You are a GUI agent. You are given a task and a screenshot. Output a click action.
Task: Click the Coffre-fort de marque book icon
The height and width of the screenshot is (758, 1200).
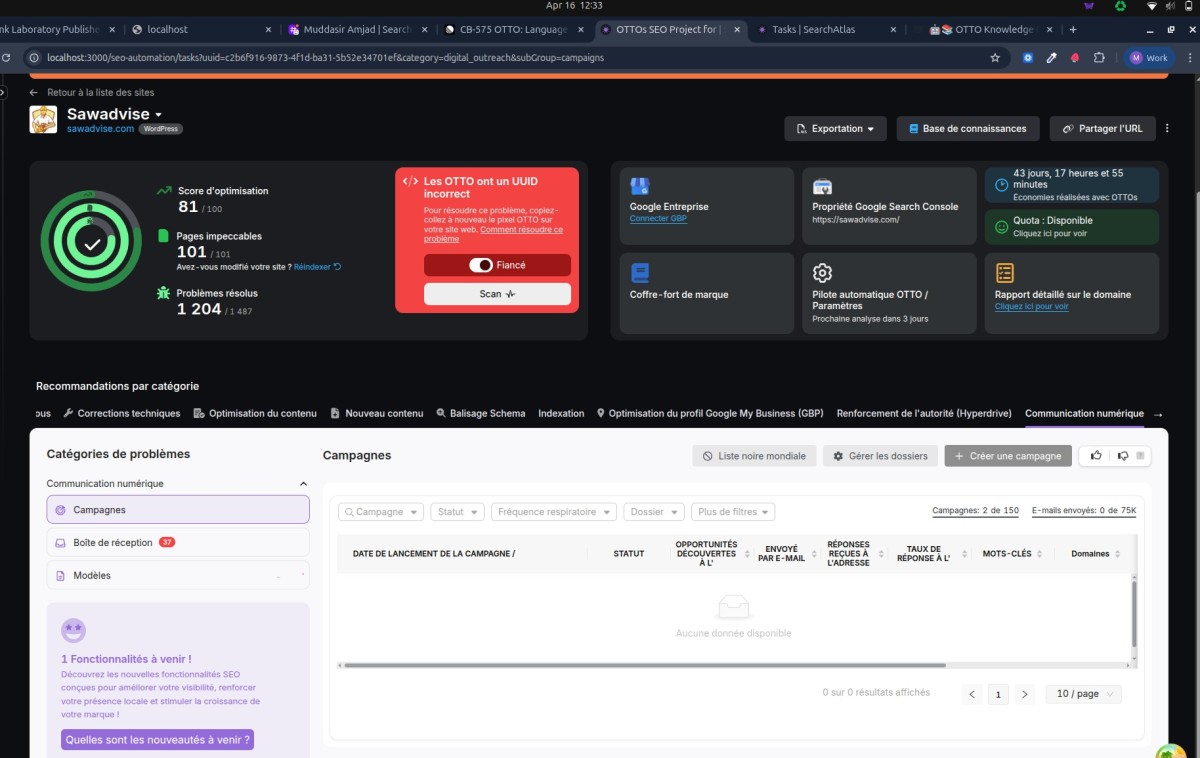click(640, 272)
